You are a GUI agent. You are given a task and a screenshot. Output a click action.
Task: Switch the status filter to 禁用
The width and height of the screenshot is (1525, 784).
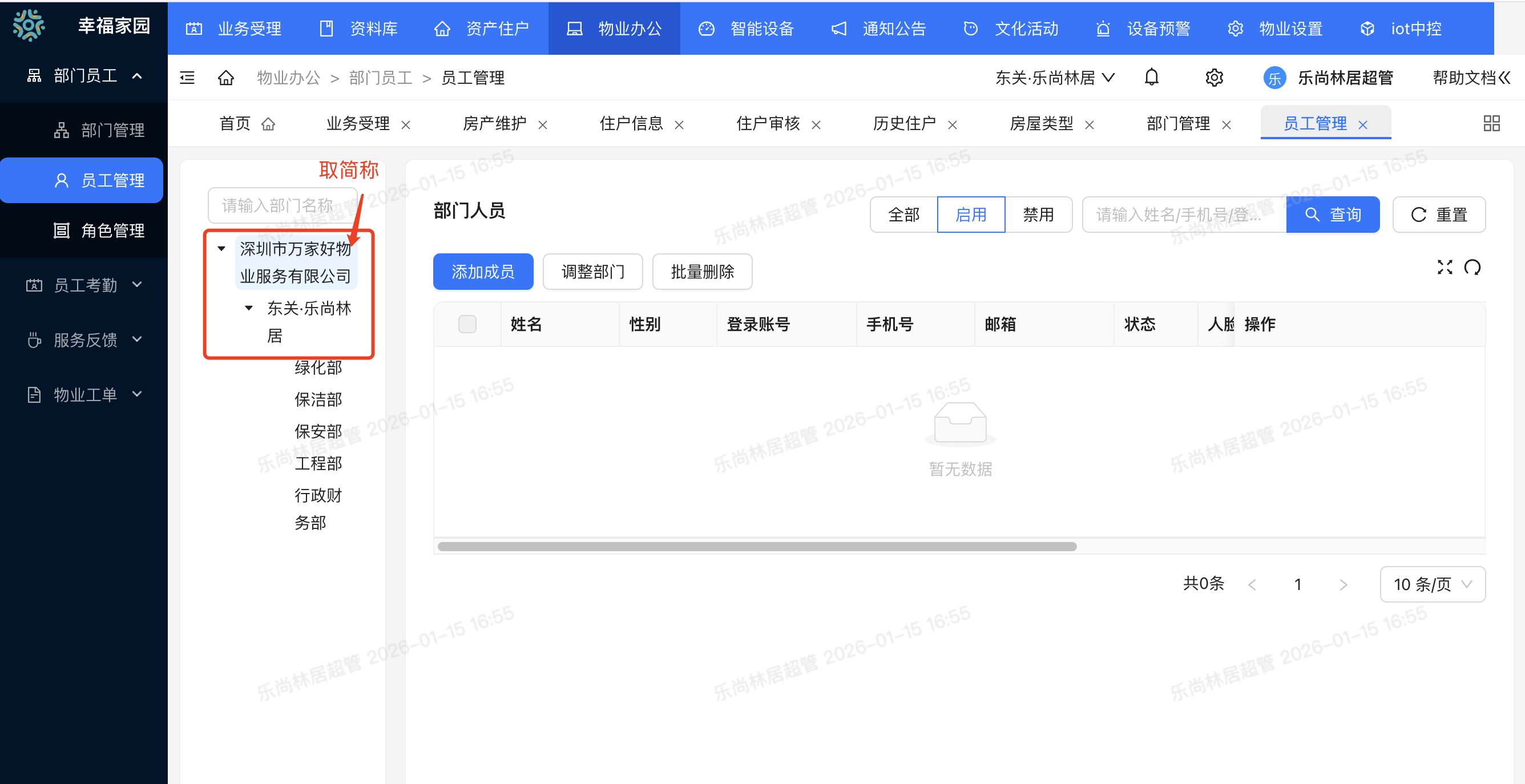(x=1039, y=214)
